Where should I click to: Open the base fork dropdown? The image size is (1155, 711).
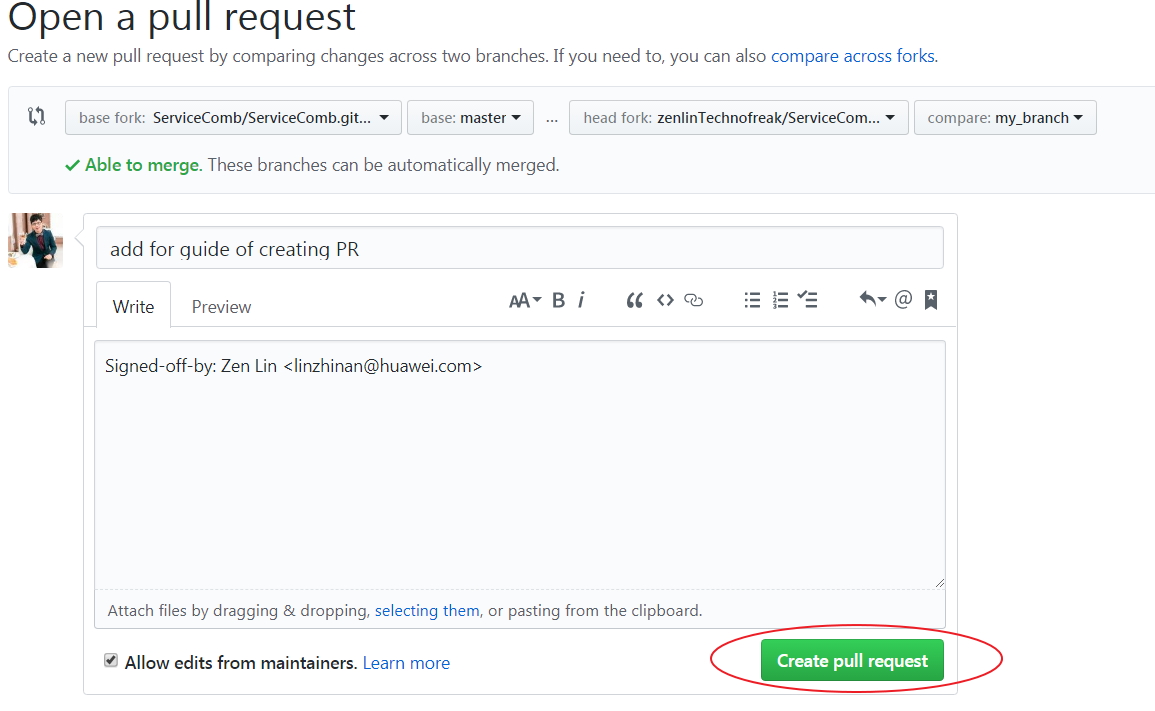click(233, 118)
